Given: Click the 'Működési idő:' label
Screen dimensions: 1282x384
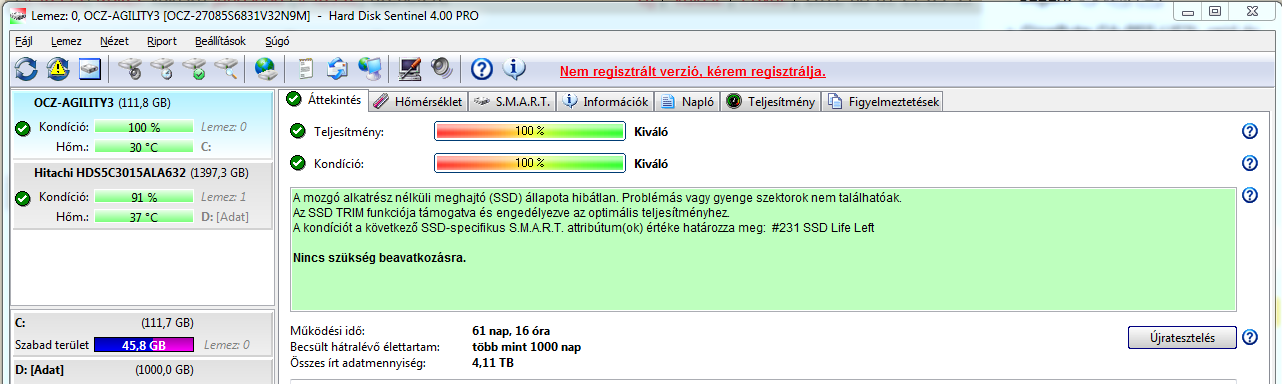Looking at the screenshot, I should 327,331.
